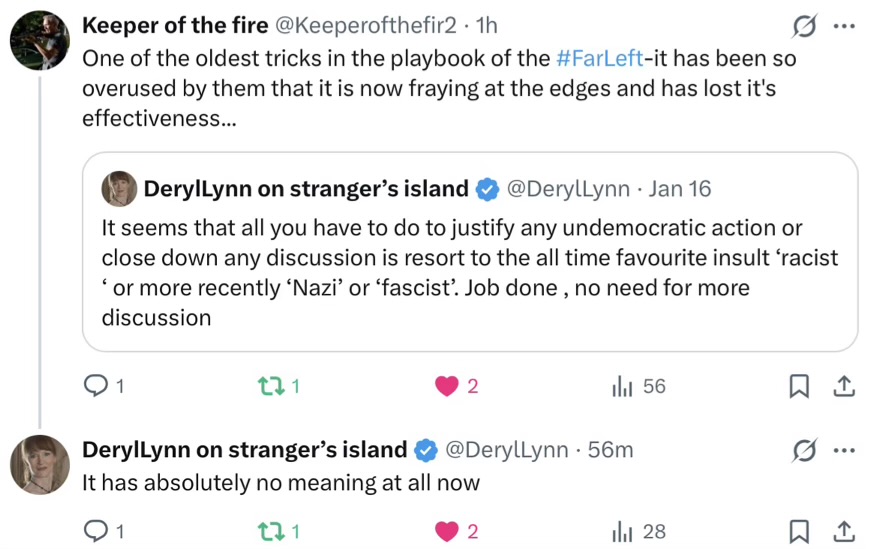Click the #FarLeft hashtag

(x=598, y=58)
